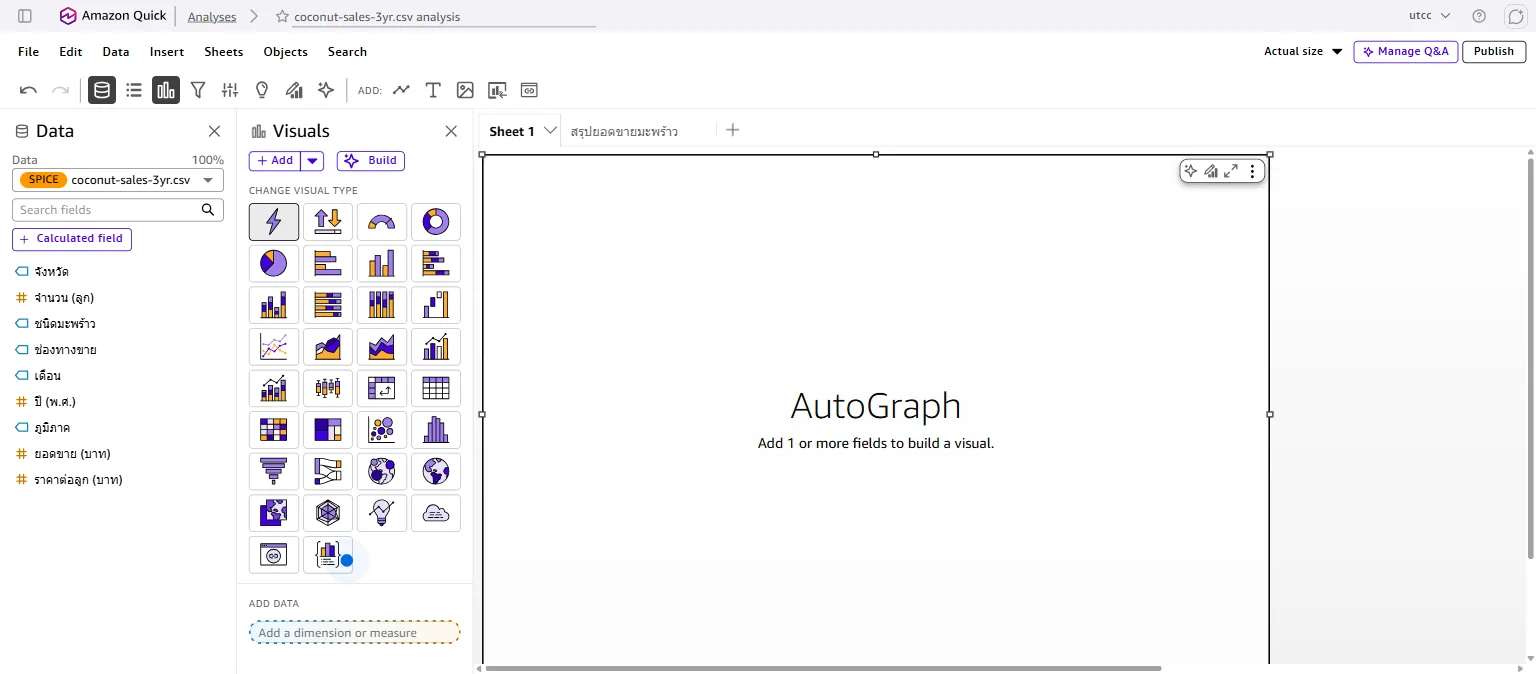Open the Parameters sliders icon

pyautogui.click(x=230, y=90)
